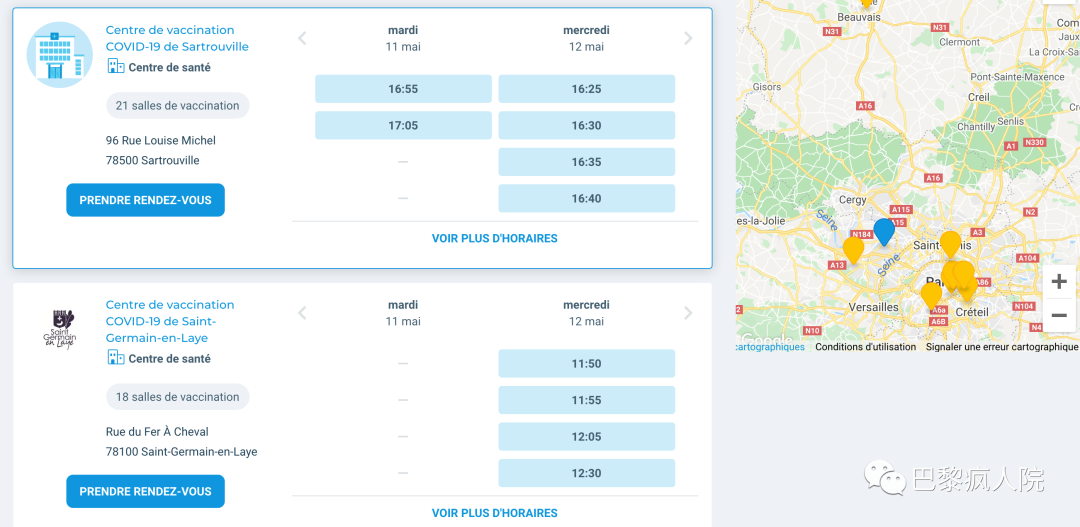The height and width of the screenshot is (527, 1080).
Task: Click the yellow map marker near Versailles
Action: tap(853, 248)
